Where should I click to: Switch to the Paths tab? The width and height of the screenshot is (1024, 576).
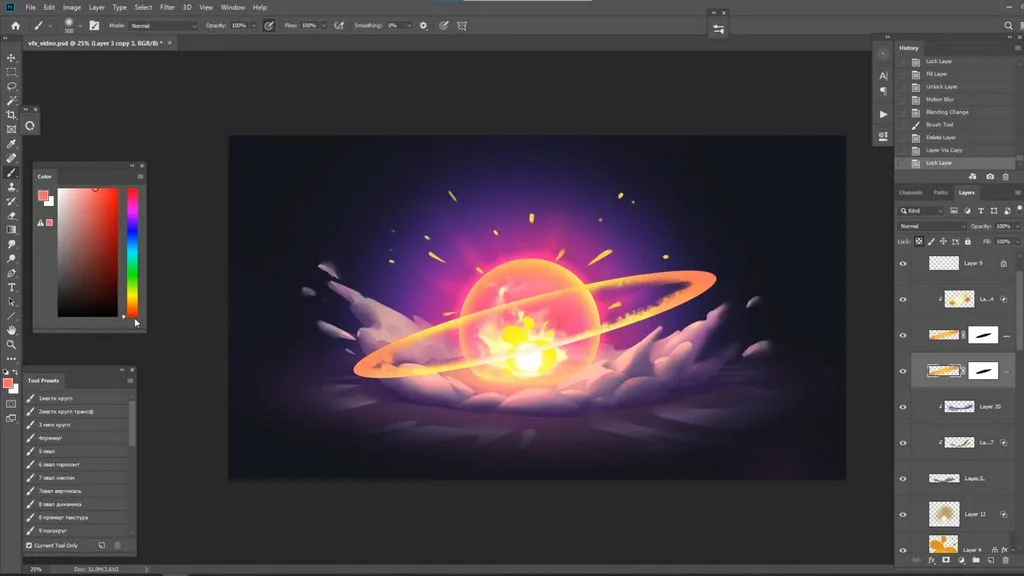coord(940,193)
